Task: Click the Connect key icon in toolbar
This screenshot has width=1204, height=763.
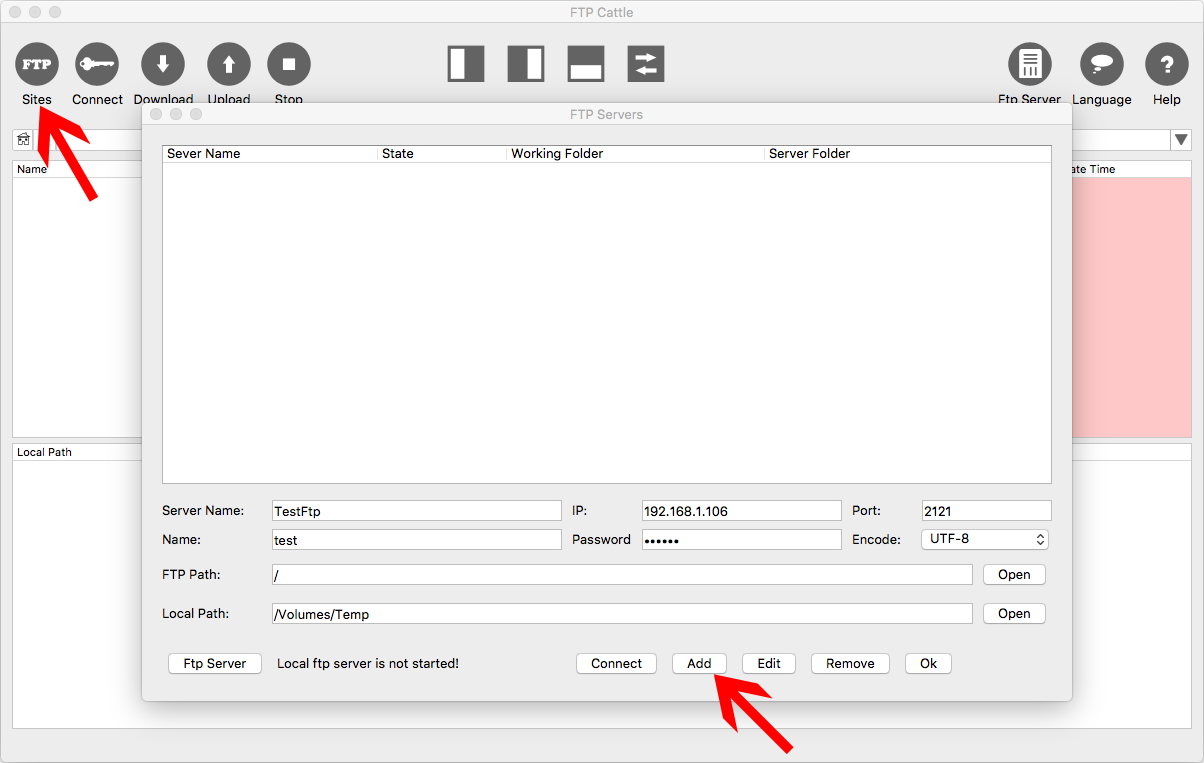Action: click(x=97, y=65)
